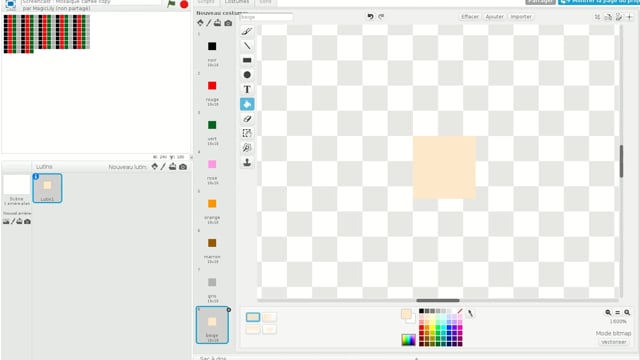Choose the Ellipse shape tool
Image resolution: width=640 pixels, height=360 pixels.
[x=247, y=75]
